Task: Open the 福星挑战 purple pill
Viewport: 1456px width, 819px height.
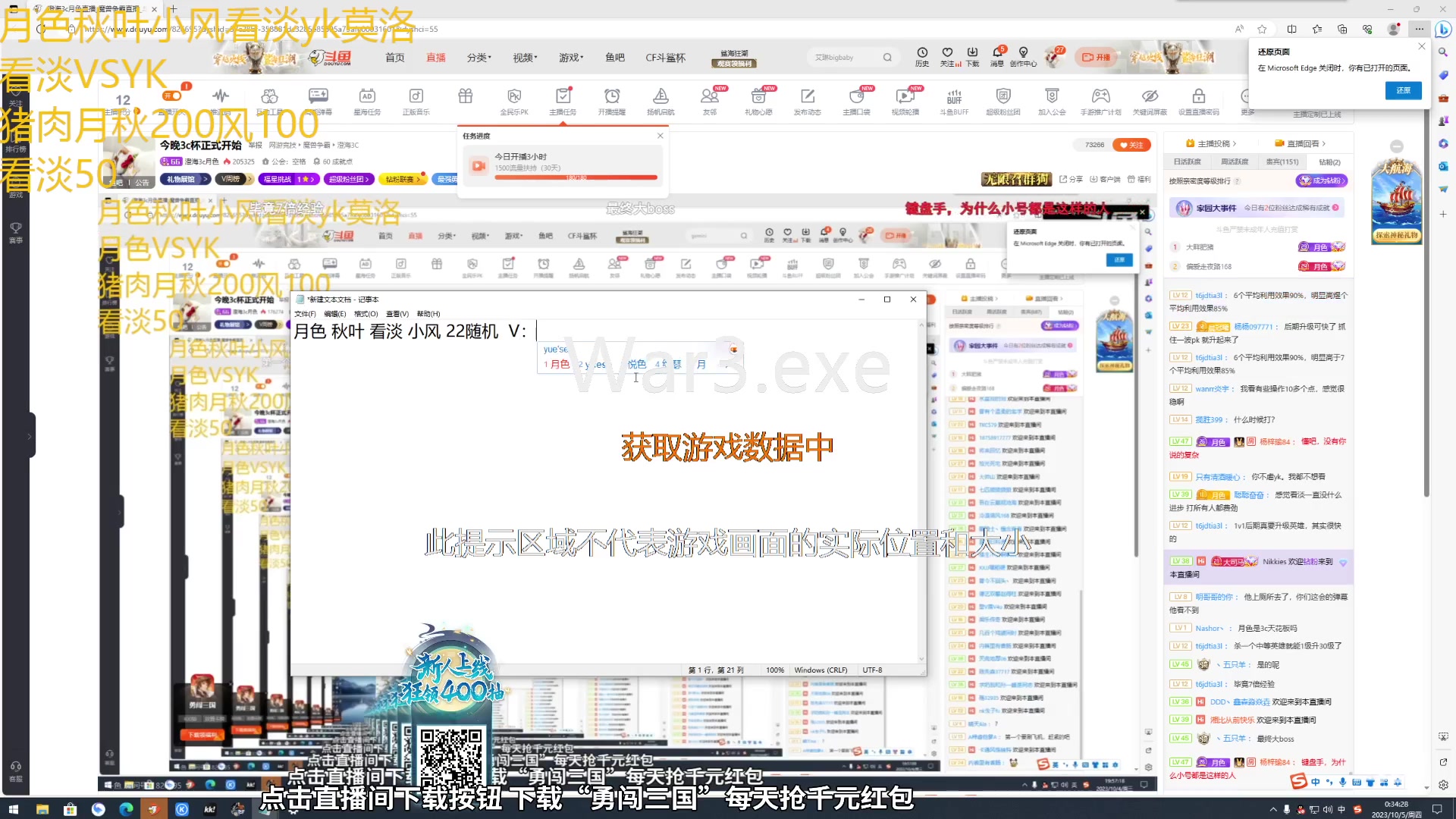Action: pos(289,180)
